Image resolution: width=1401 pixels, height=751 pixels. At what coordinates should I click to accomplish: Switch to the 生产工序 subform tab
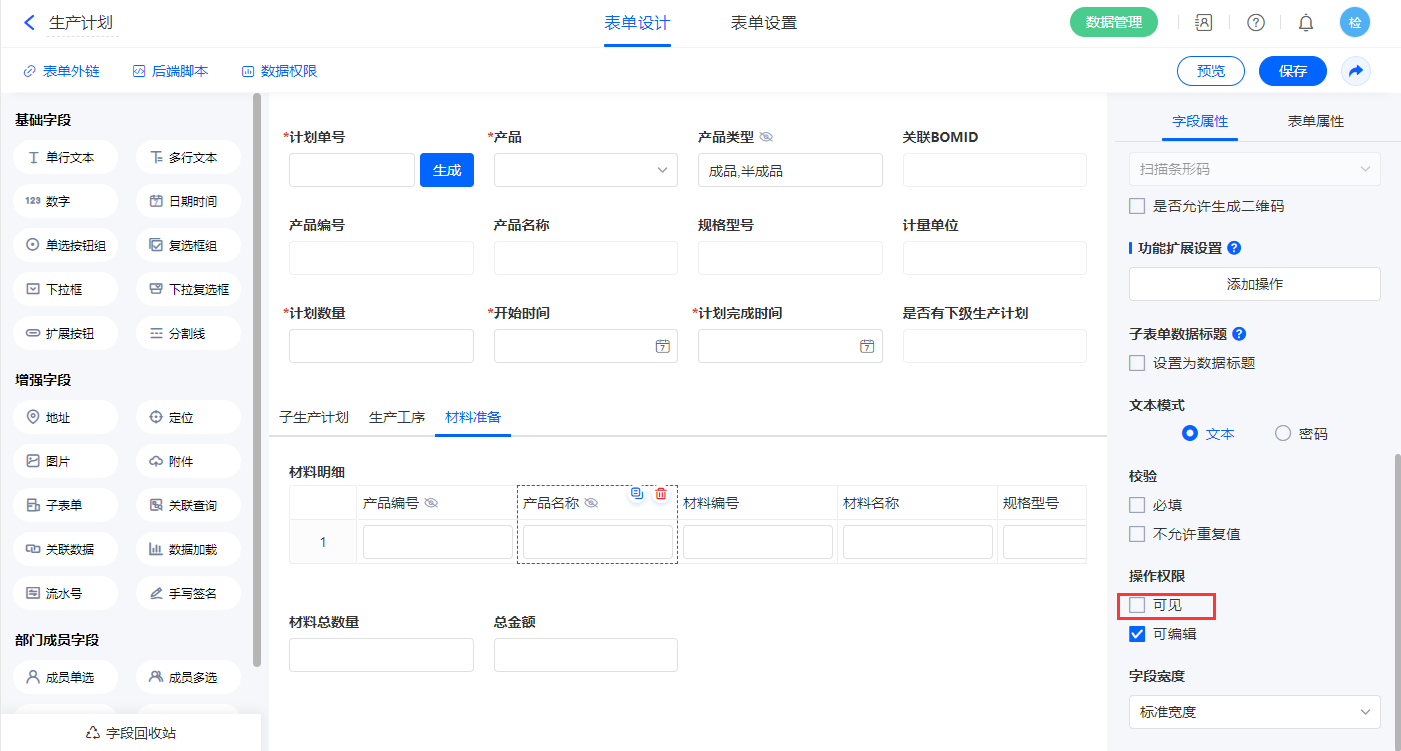(x=397, y=417)
